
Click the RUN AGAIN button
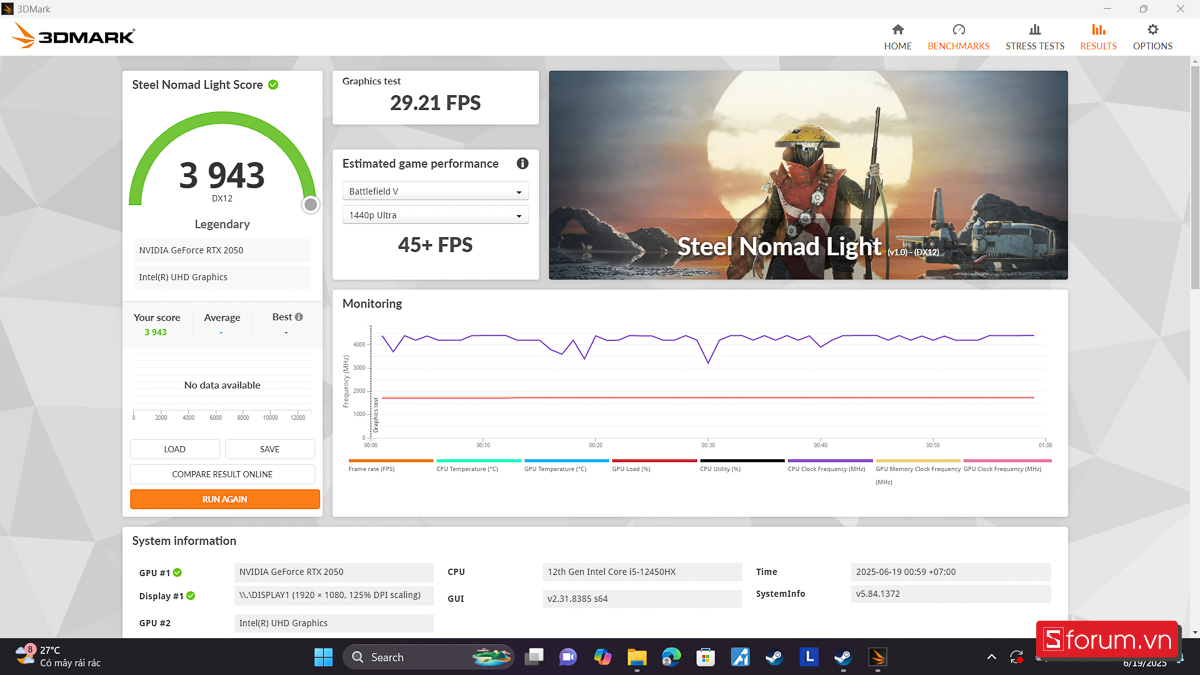[x=225, y=499]
